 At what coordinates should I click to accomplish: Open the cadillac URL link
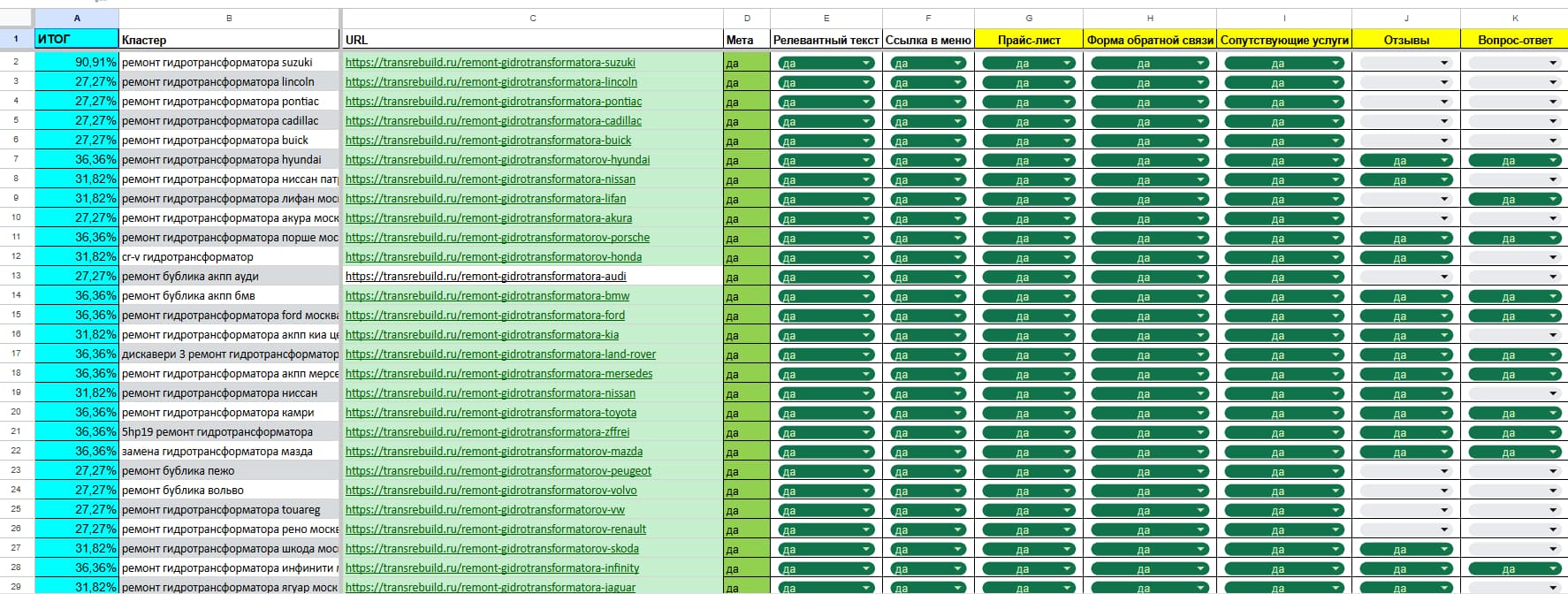493,121
